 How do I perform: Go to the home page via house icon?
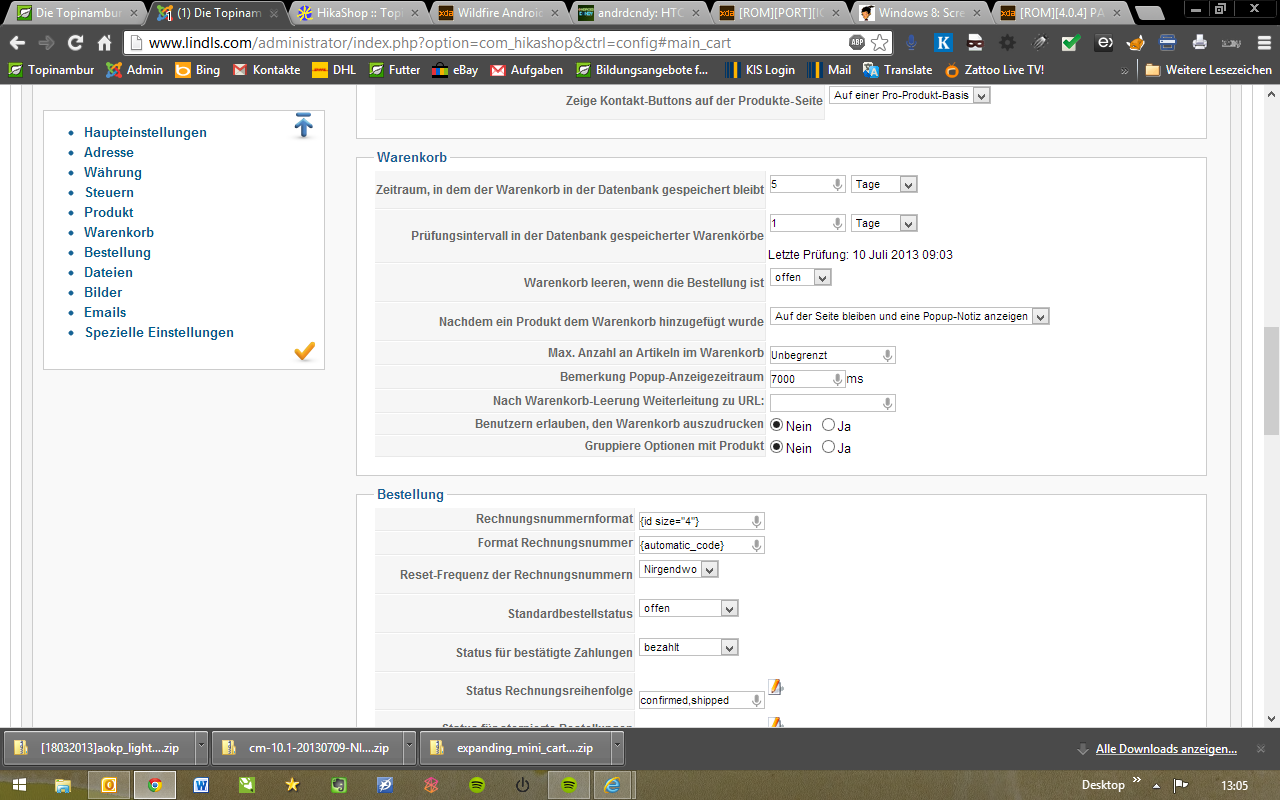[x=104, y=43]
